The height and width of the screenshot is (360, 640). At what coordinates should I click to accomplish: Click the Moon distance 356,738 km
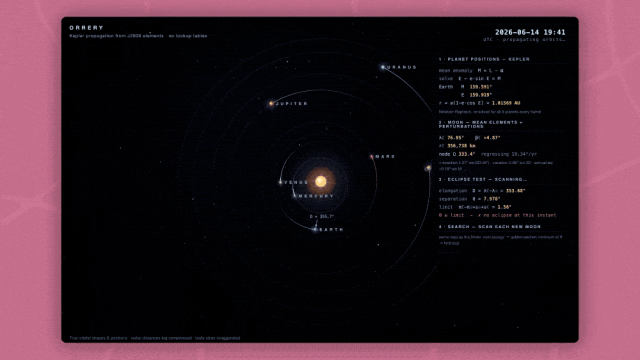click(x=461, y=146)
